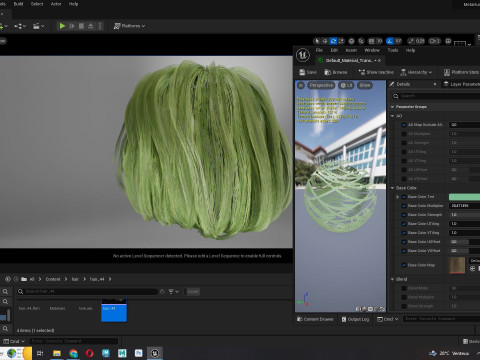Switch to the Layer Parameters tab
The width and height of the screenshot is (480, 360).
pos(461,84)
